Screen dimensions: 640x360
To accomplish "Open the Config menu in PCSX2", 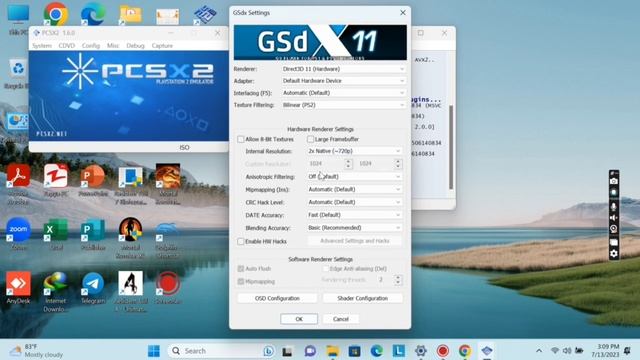I will tap(91, 46).
